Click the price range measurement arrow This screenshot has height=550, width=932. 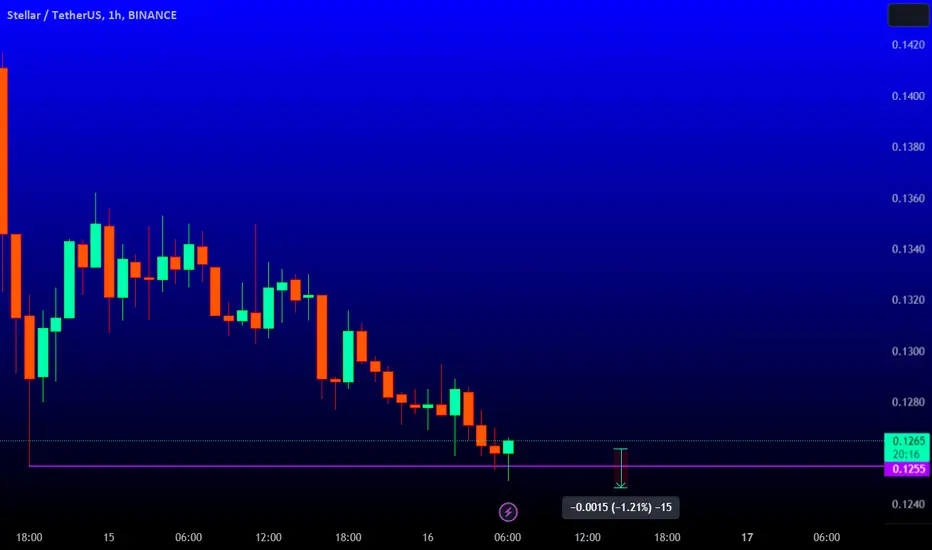click(x=621, y=468)
